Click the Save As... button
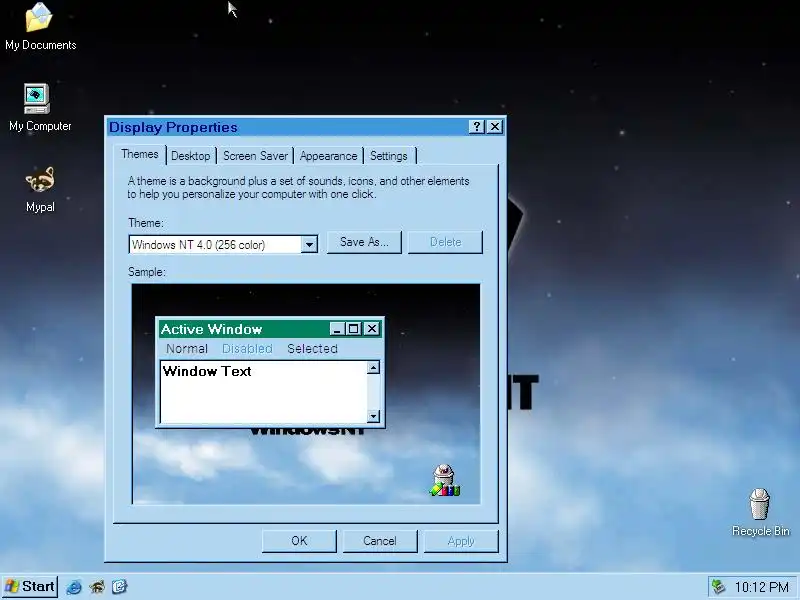The image size is (800, 600). click(364, 242)
